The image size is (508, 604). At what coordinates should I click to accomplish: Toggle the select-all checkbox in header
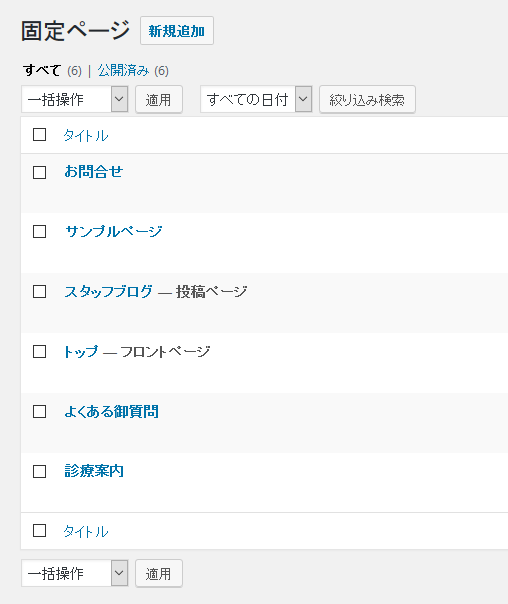point(40,135)
